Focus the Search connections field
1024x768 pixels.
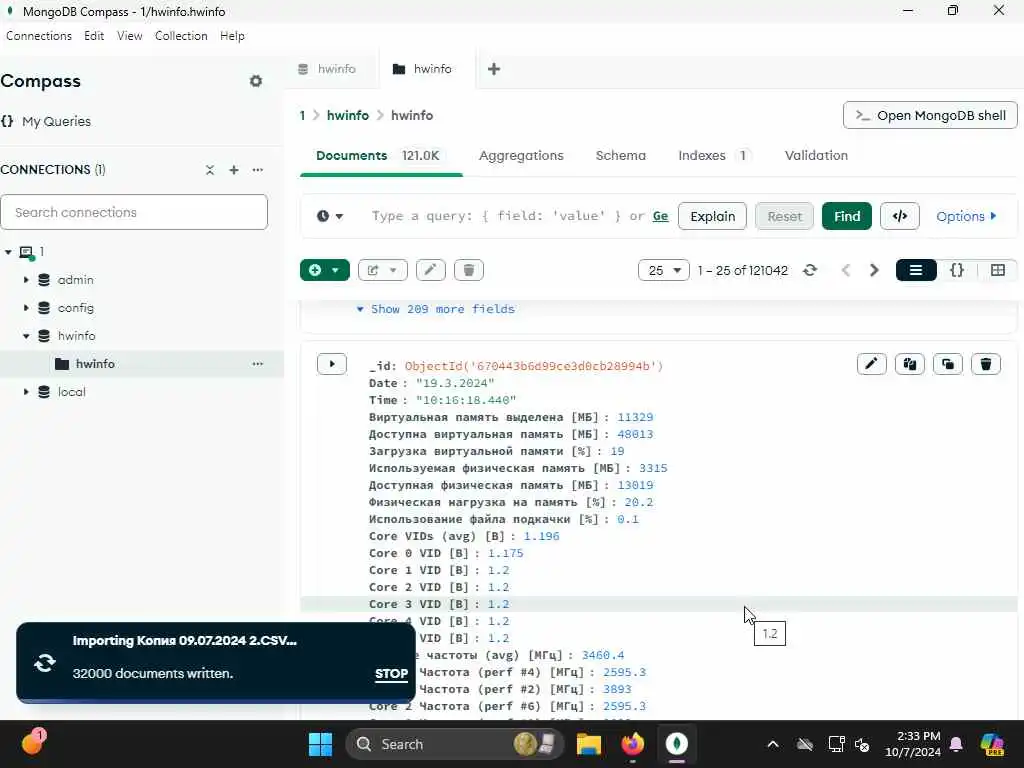(134, 212)
